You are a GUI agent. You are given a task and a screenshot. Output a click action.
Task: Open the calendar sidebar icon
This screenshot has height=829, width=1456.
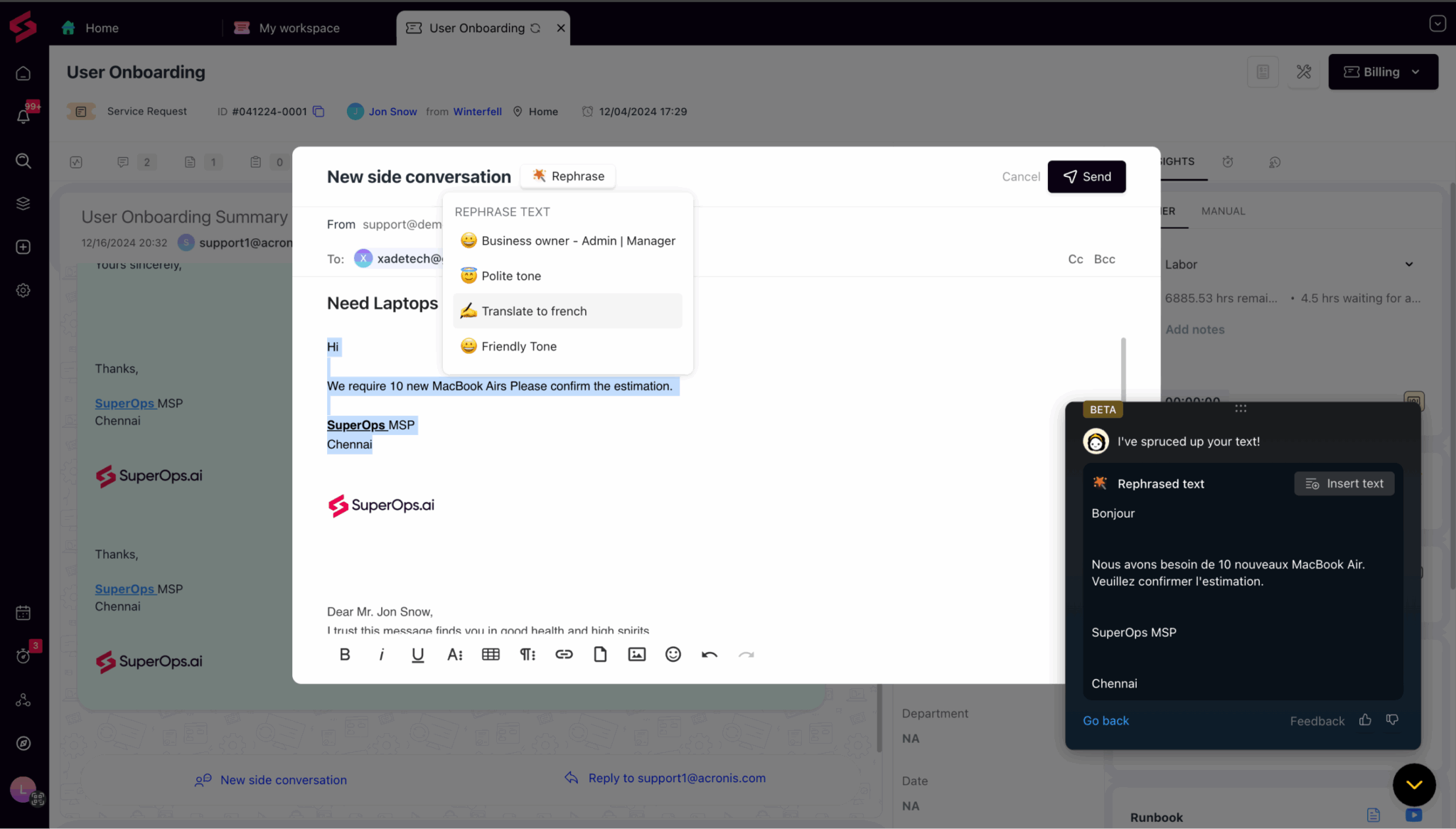click(23, 613)
